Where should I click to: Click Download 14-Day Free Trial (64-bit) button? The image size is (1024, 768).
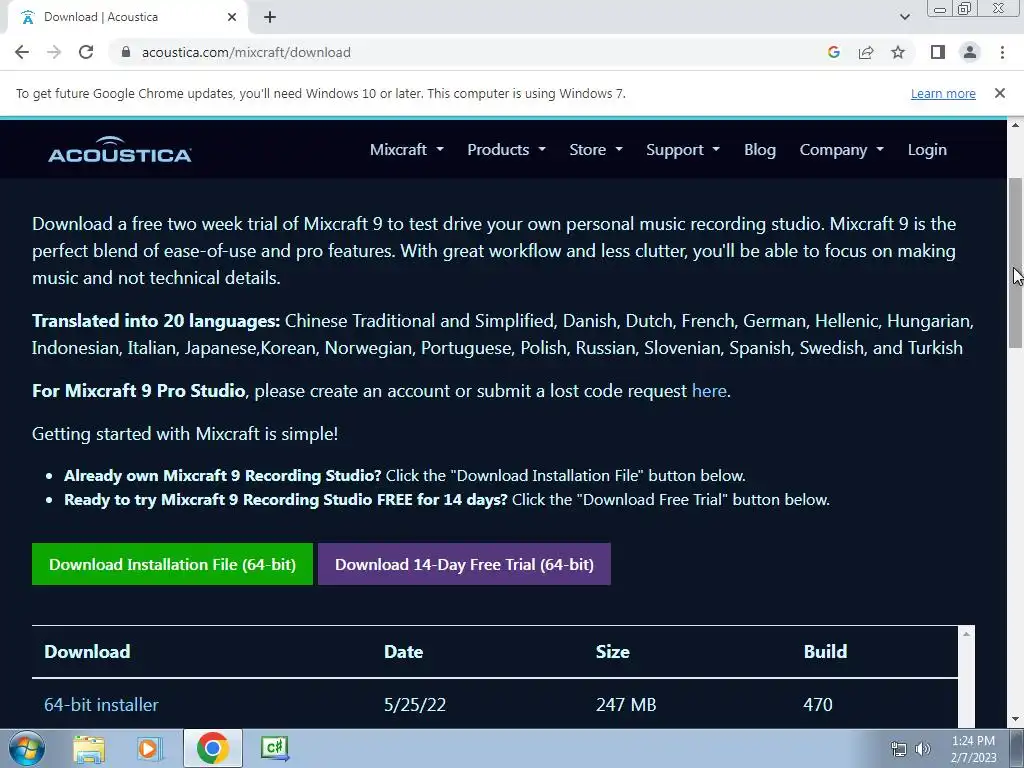pyautogui.click(x=464, y=564)
